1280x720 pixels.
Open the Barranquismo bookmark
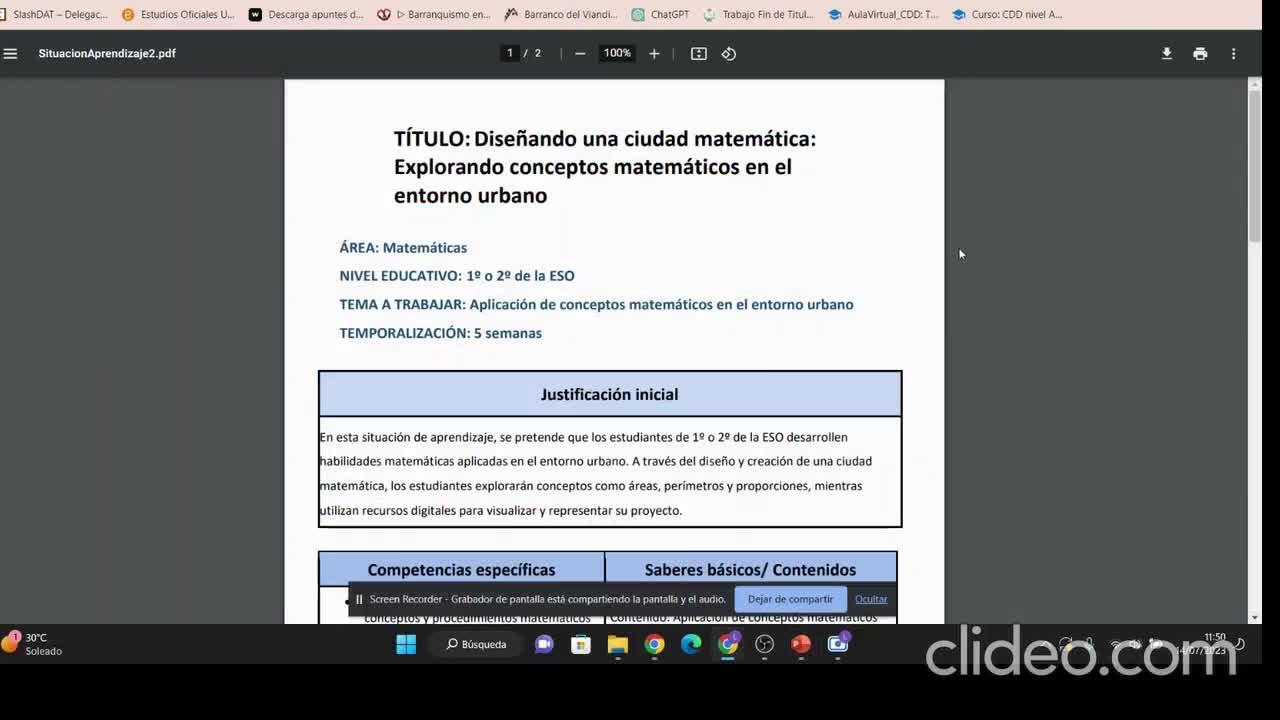434,15
